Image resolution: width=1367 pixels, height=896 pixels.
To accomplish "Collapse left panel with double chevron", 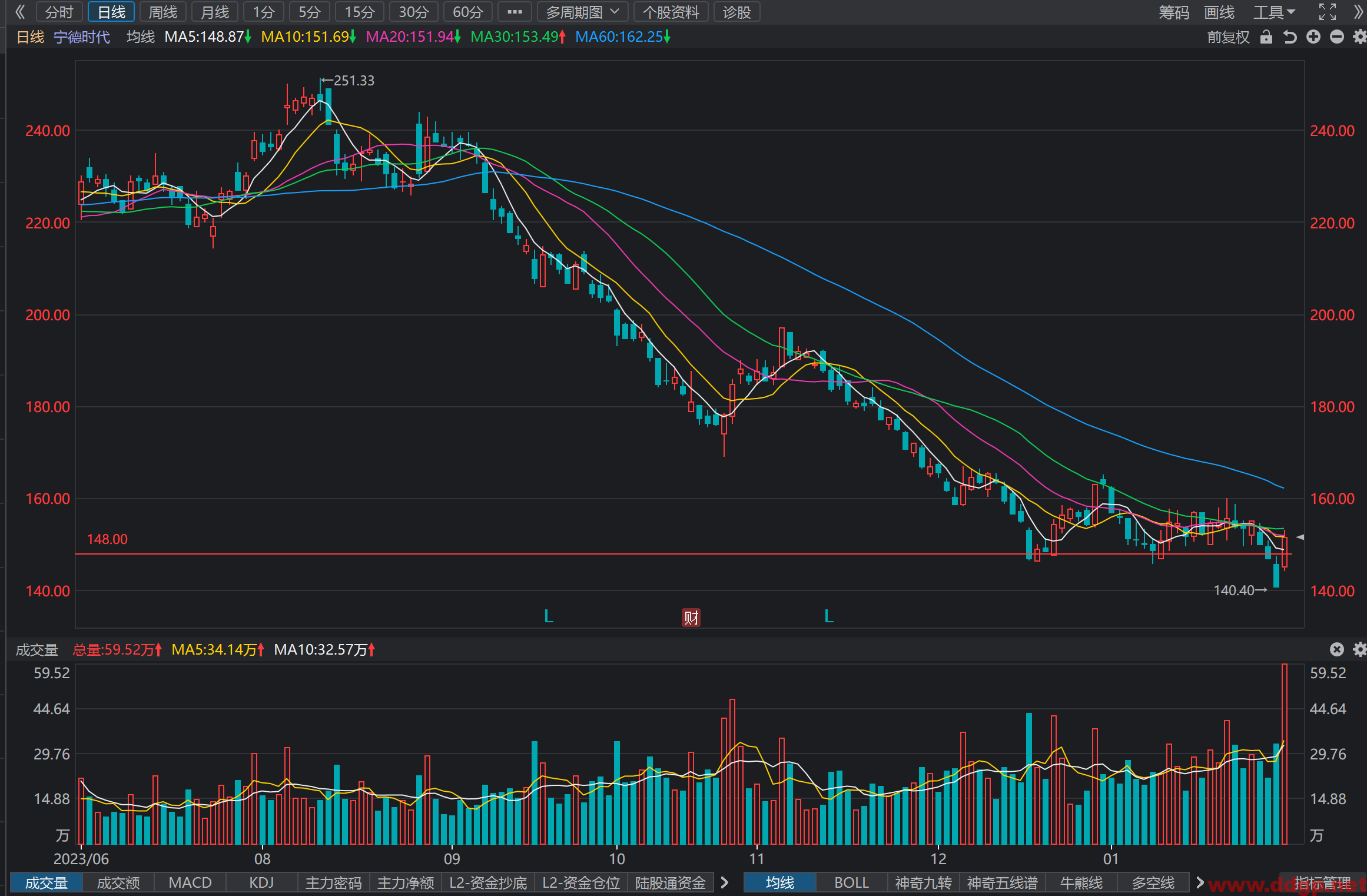I will click(x=19, y=12).
